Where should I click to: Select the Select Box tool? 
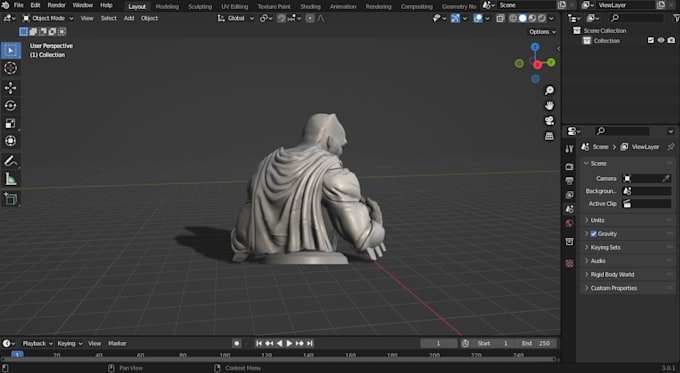tap(11, 50)
